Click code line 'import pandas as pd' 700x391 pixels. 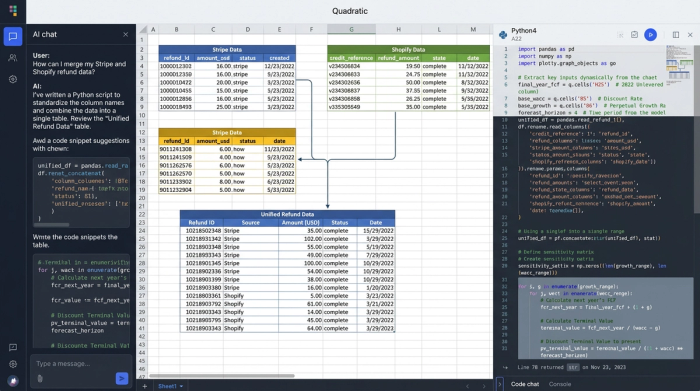546,49
